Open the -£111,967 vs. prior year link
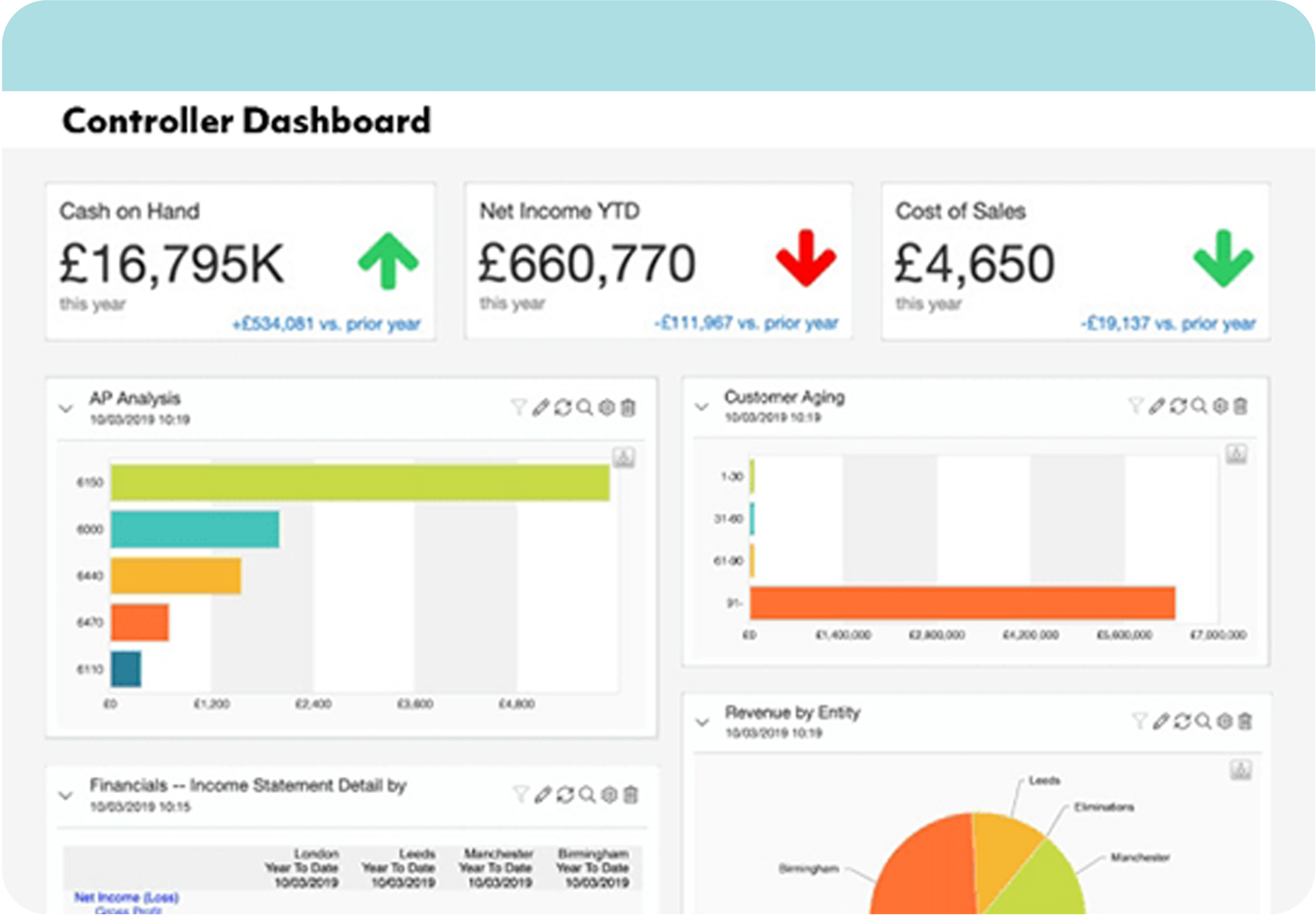The height and width of the screenshot is (916, 1316). pos(746,323)
